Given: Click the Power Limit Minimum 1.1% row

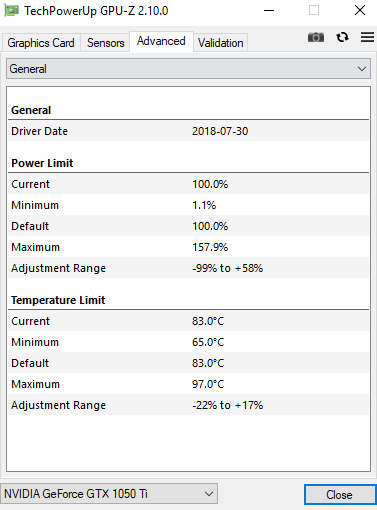Looking at the screenshot, I should pyautogui.click(x=188, y=205).
